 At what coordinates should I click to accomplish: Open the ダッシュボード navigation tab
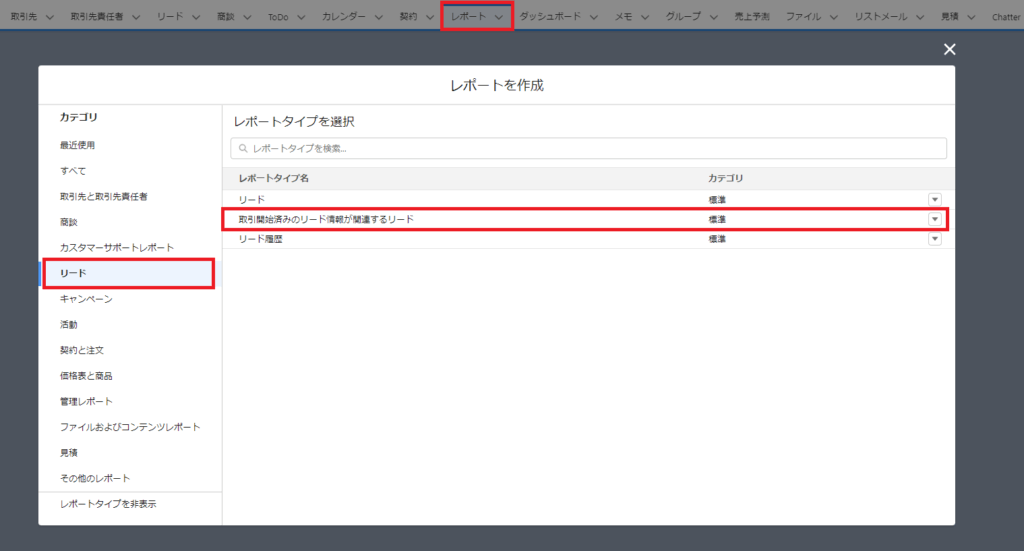coord(550,16)
